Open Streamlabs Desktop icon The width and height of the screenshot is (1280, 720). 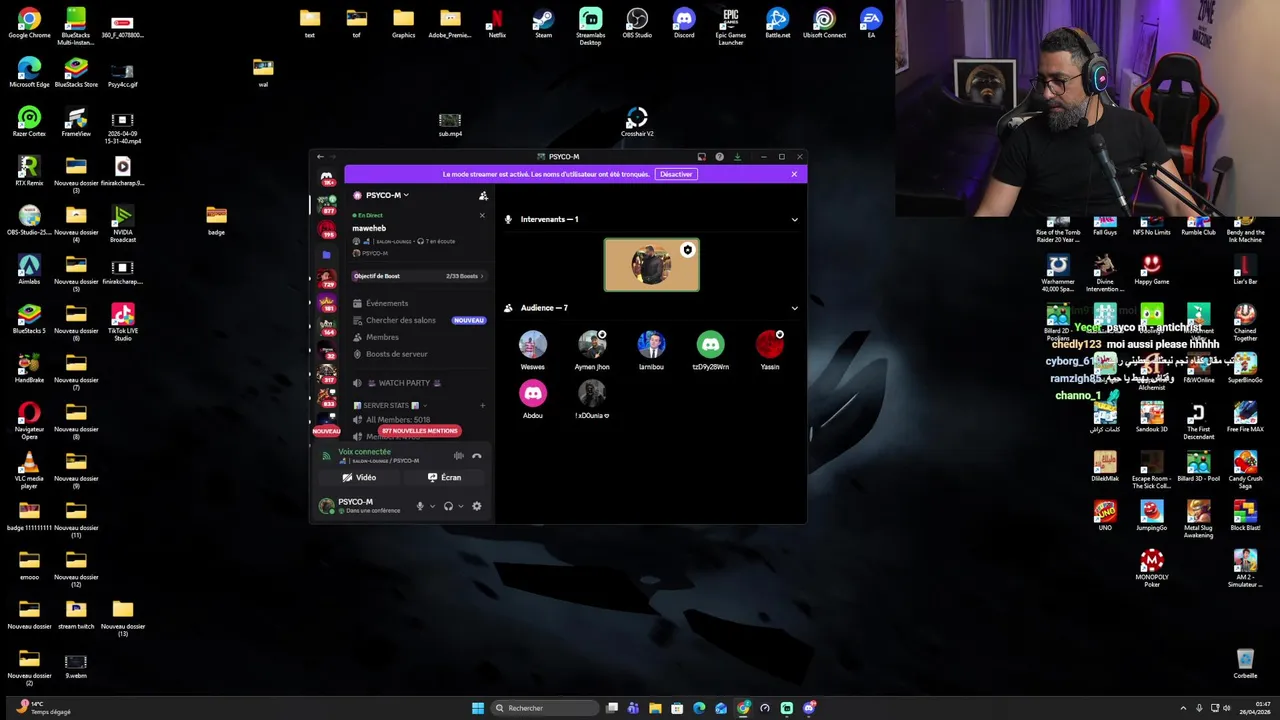(x=590, y=26)
